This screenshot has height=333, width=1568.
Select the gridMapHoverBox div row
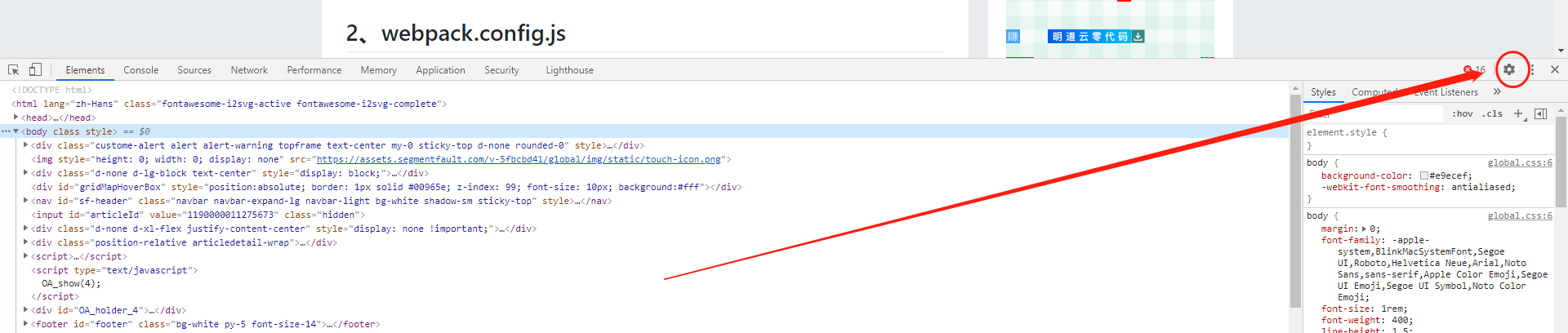click(x=386, y=187)
